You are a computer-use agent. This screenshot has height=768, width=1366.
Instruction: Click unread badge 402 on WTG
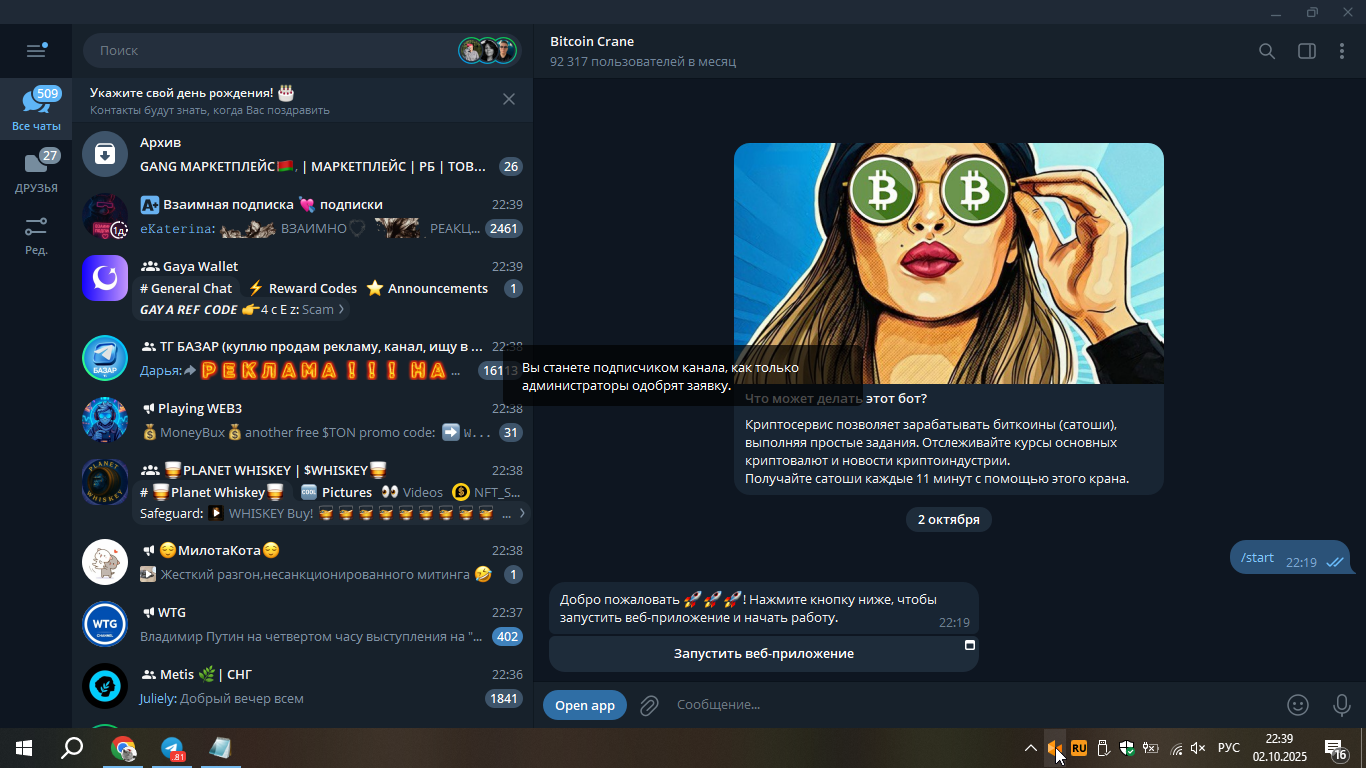tap(507, 637)
